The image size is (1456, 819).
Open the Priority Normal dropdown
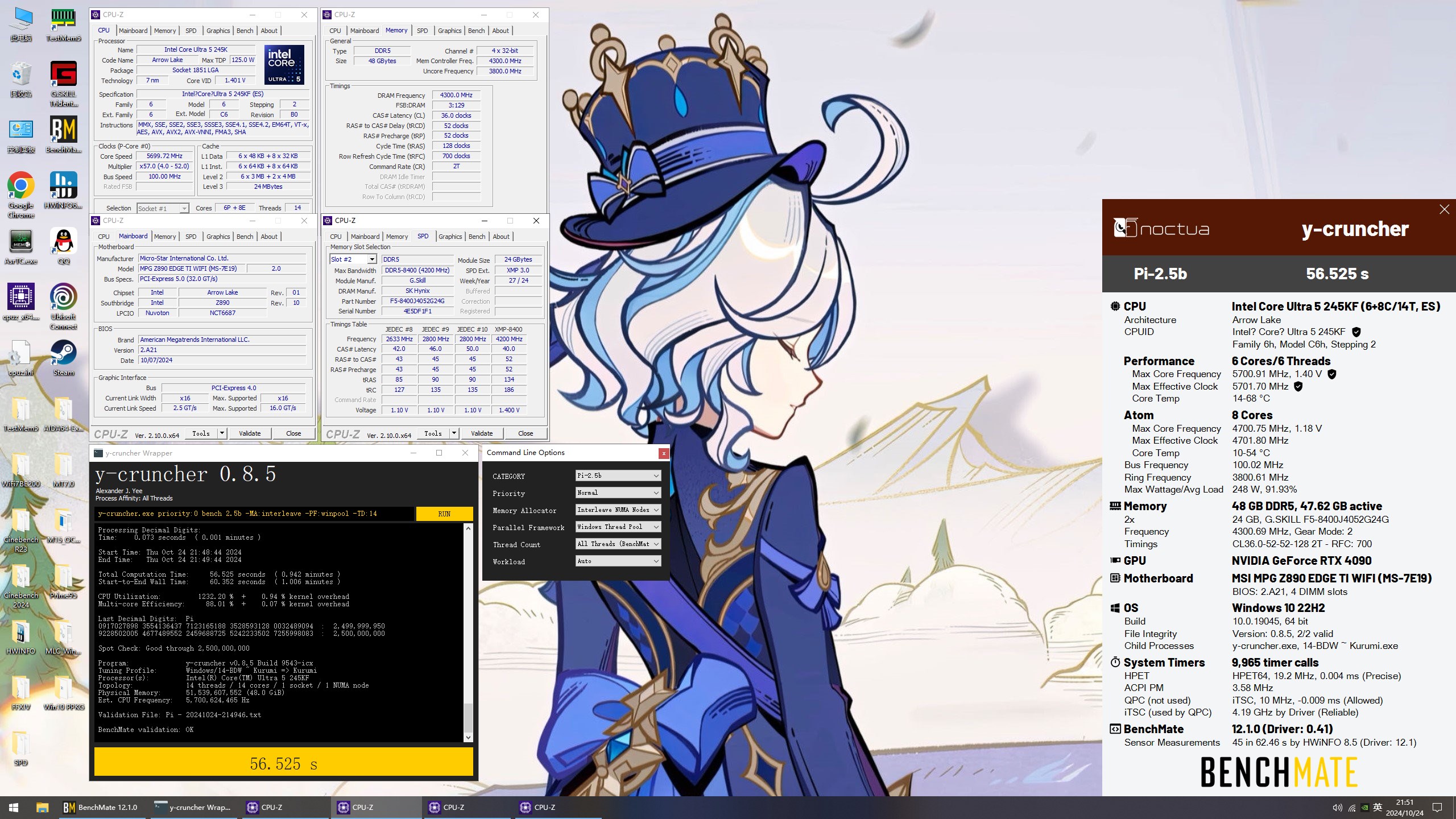point(618,493)
